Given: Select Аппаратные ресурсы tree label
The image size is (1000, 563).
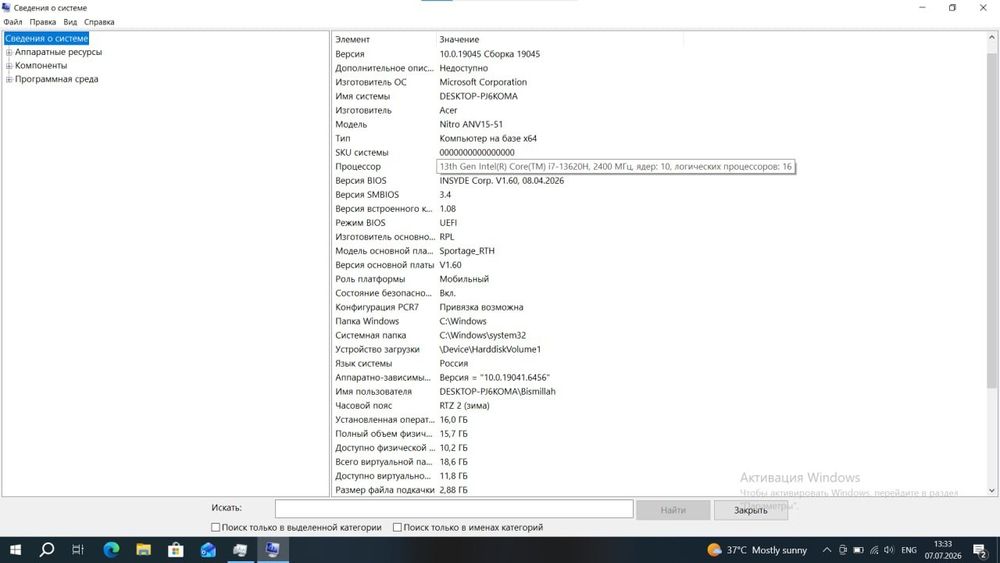Looking at the screenshot, I should point(58,52).
